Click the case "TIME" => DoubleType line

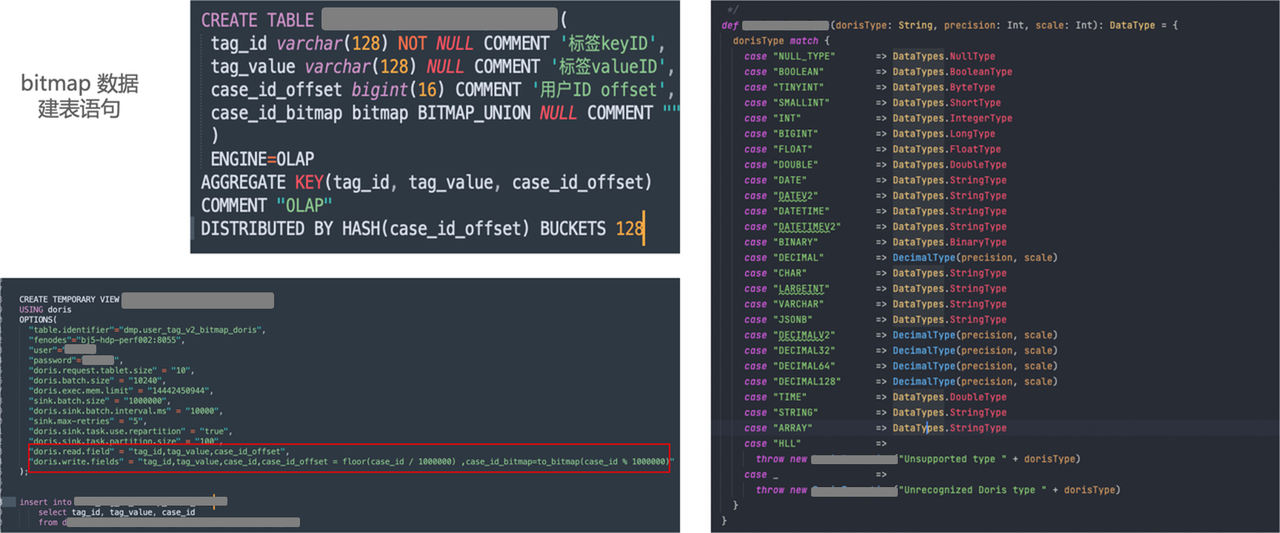875,397
